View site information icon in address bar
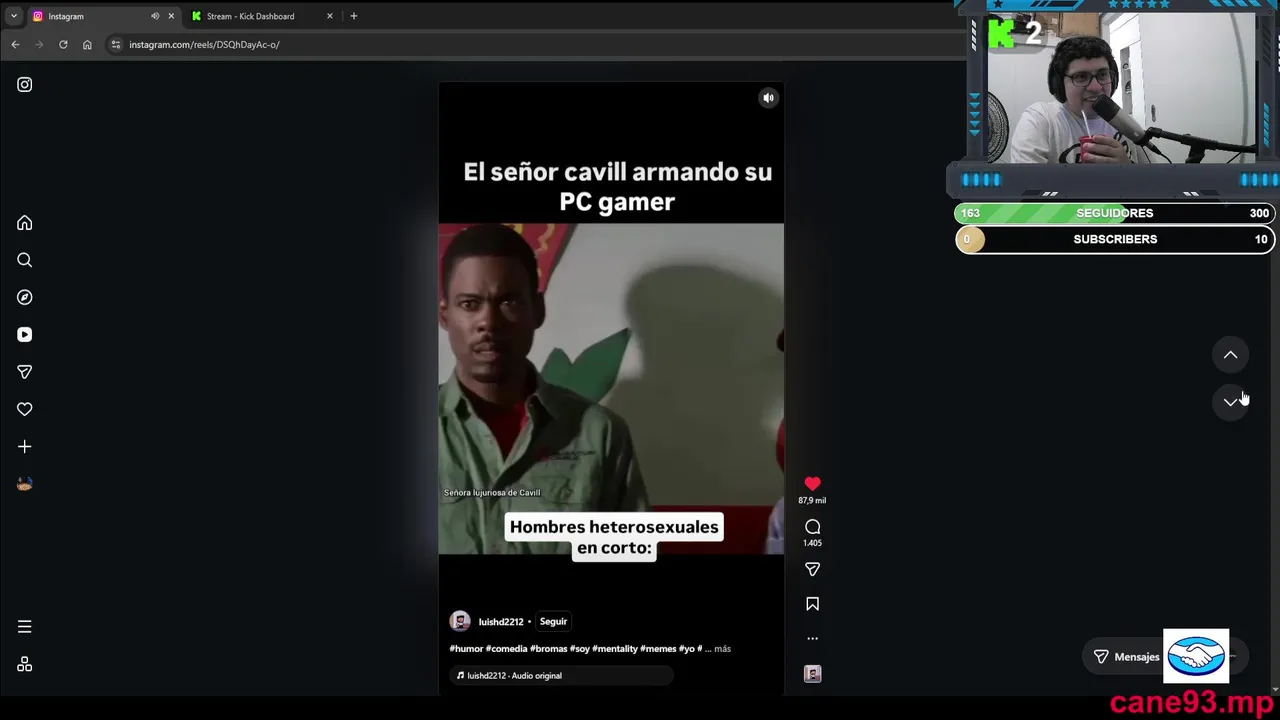 click(116, 44)
